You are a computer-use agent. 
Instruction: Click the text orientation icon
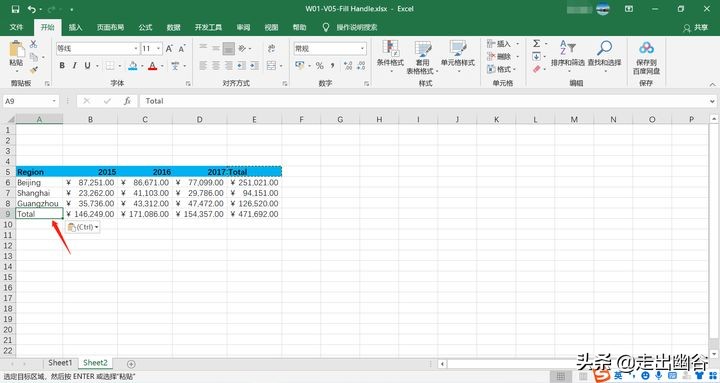click(242, 48)
